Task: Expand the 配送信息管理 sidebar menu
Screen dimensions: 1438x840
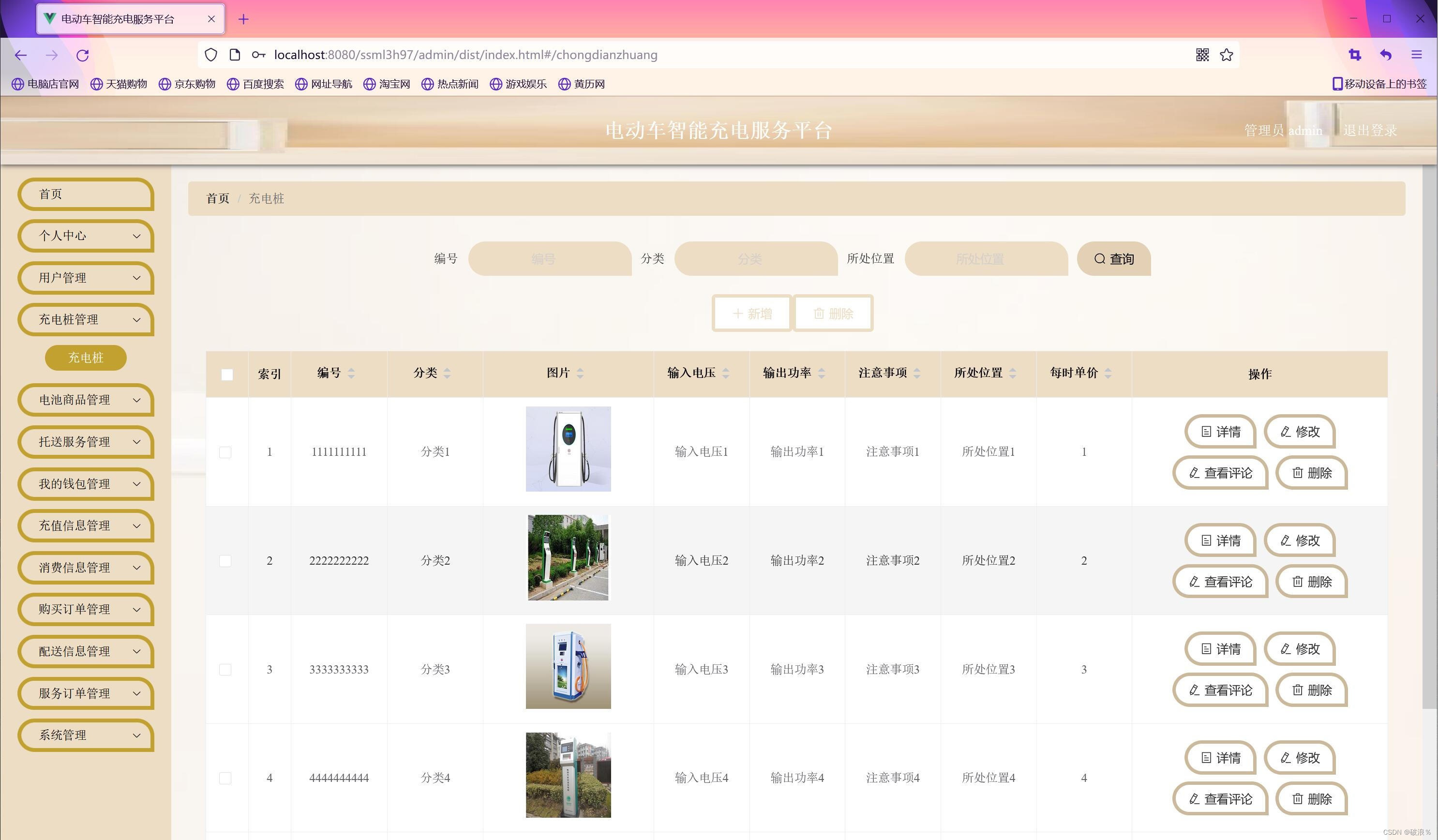Action: (86, 652)
